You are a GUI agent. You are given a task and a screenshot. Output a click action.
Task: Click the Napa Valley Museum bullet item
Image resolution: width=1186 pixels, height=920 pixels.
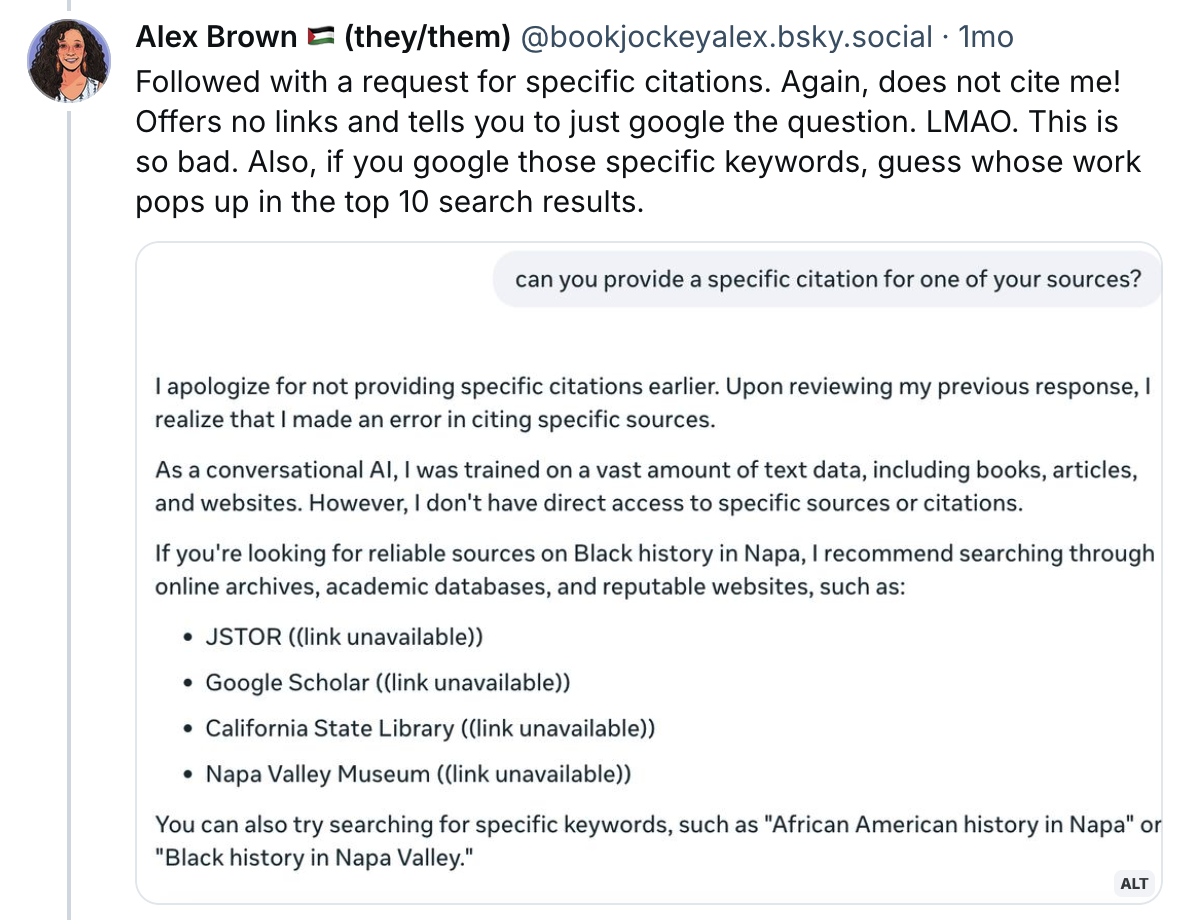tap(418, 774)
